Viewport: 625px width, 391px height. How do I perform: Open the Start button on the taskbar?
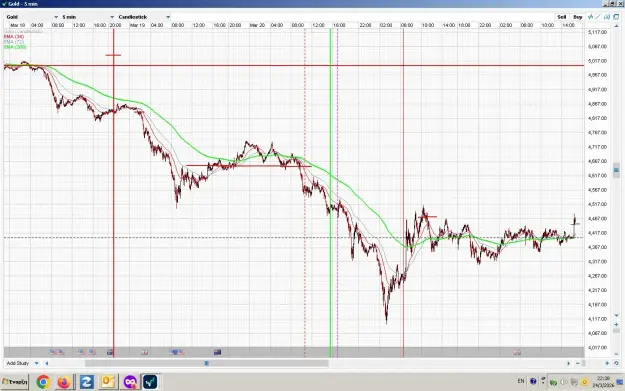[14, 382]
